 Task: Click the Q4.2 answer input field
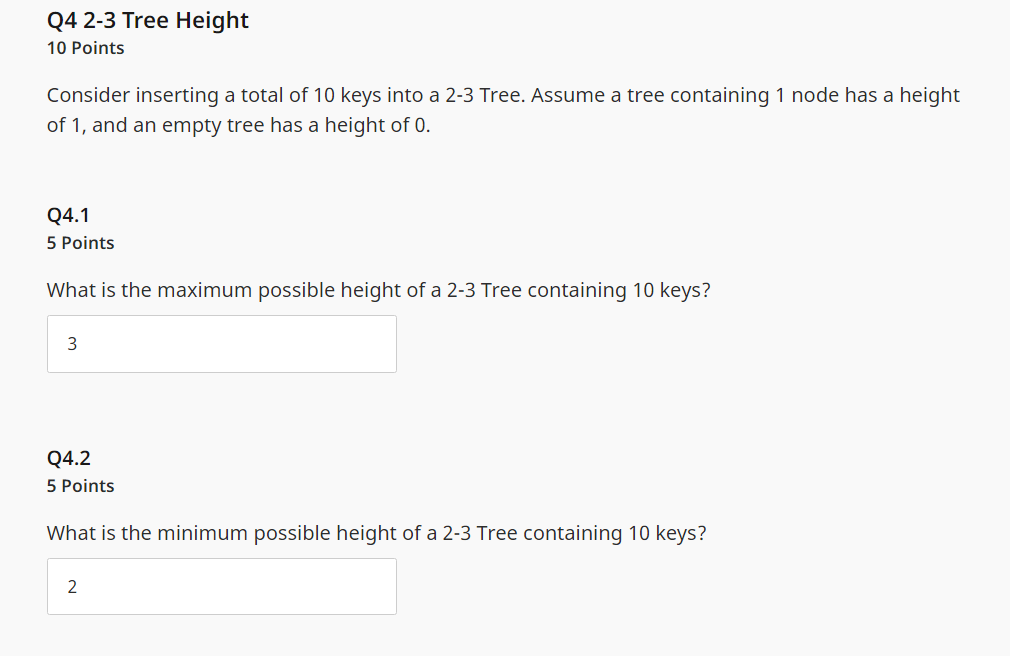[221, 586]
